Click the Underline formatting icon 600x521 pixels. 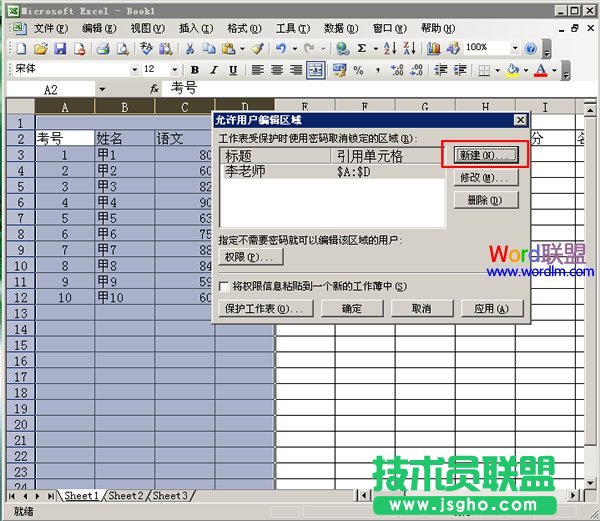(233, 70)
